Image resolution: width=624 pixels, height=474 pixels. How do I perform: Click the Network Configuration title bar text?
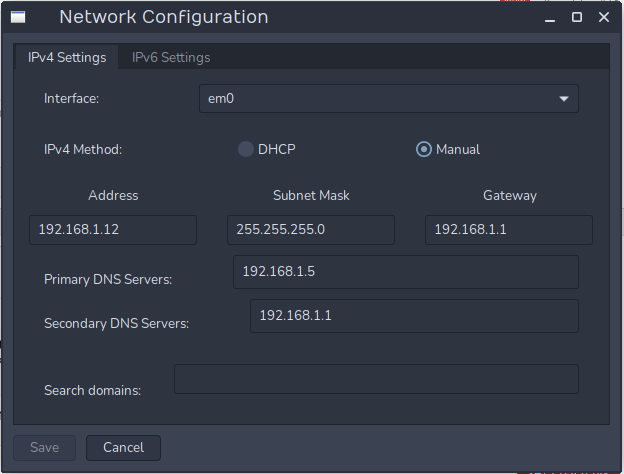point(164,17)
